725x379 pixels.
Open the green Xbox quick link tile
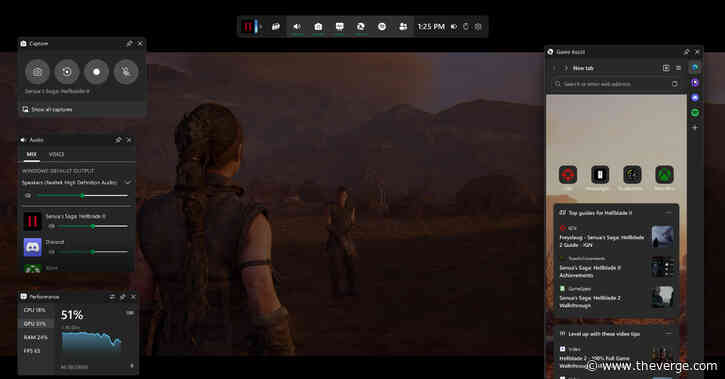pyautogui.click(x=664, y=175)
